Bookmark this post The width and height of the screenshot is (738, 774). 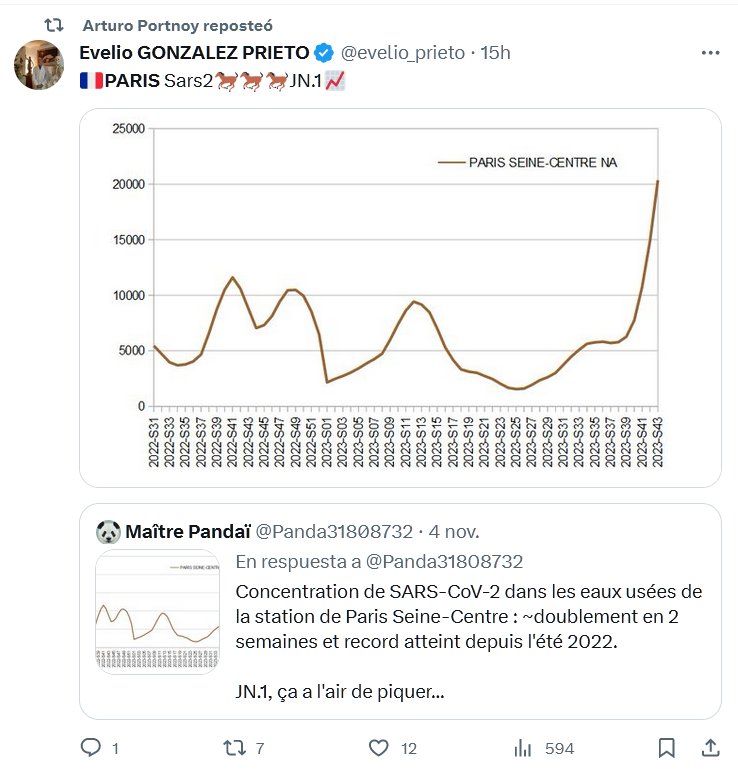[667, 747]
